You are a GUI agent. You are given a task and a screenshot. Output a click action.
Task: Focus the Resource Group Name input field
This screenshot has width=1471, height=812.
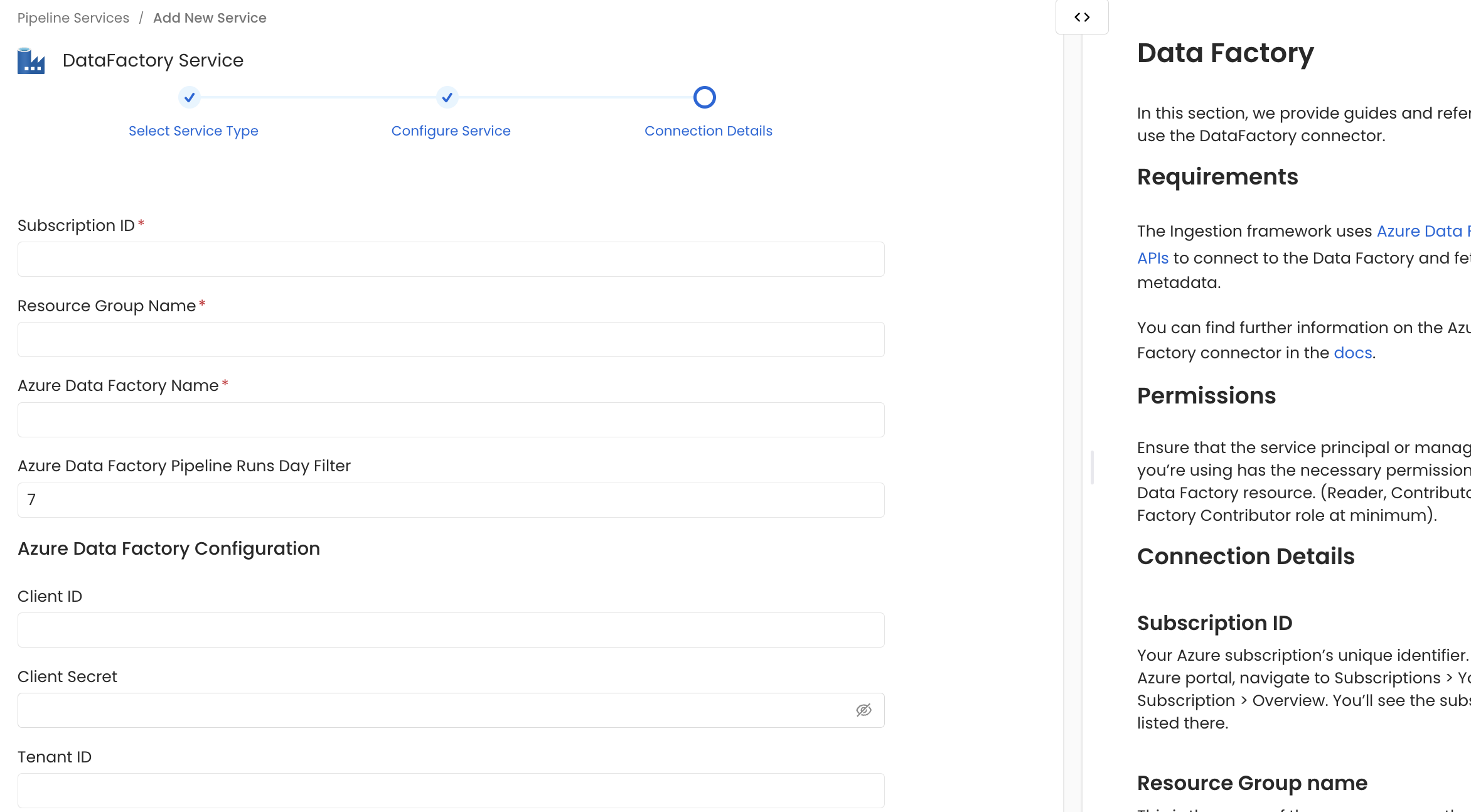point(450,339)
